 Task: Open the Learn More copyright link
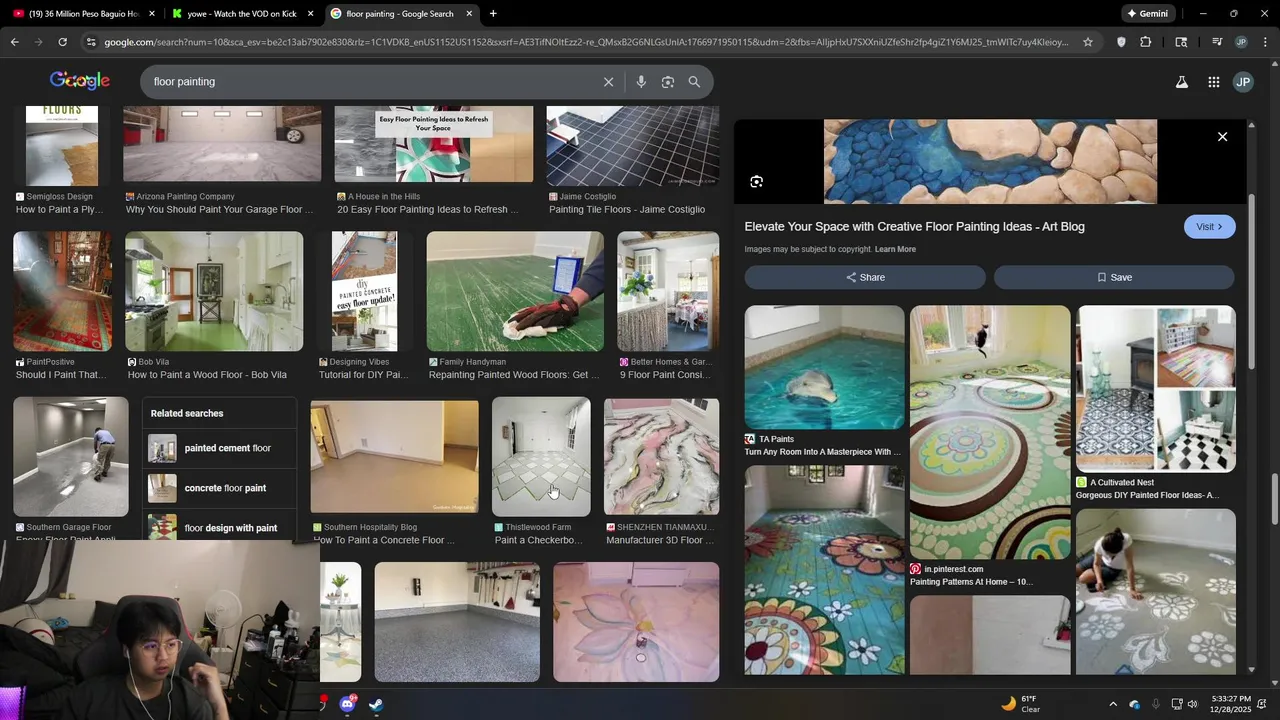coord(895,250)
